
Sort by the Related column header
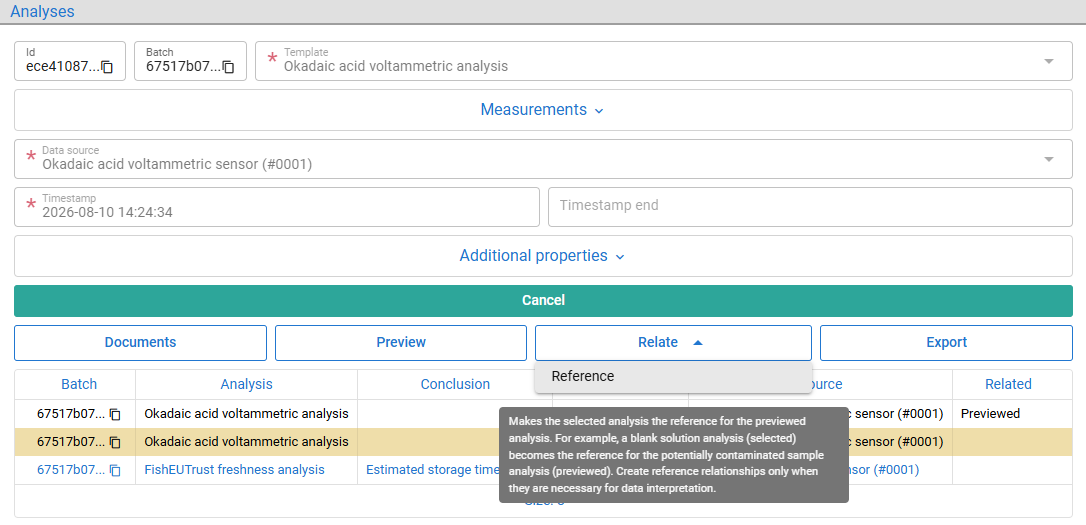pyautogui.click(x=1008, y=384)
